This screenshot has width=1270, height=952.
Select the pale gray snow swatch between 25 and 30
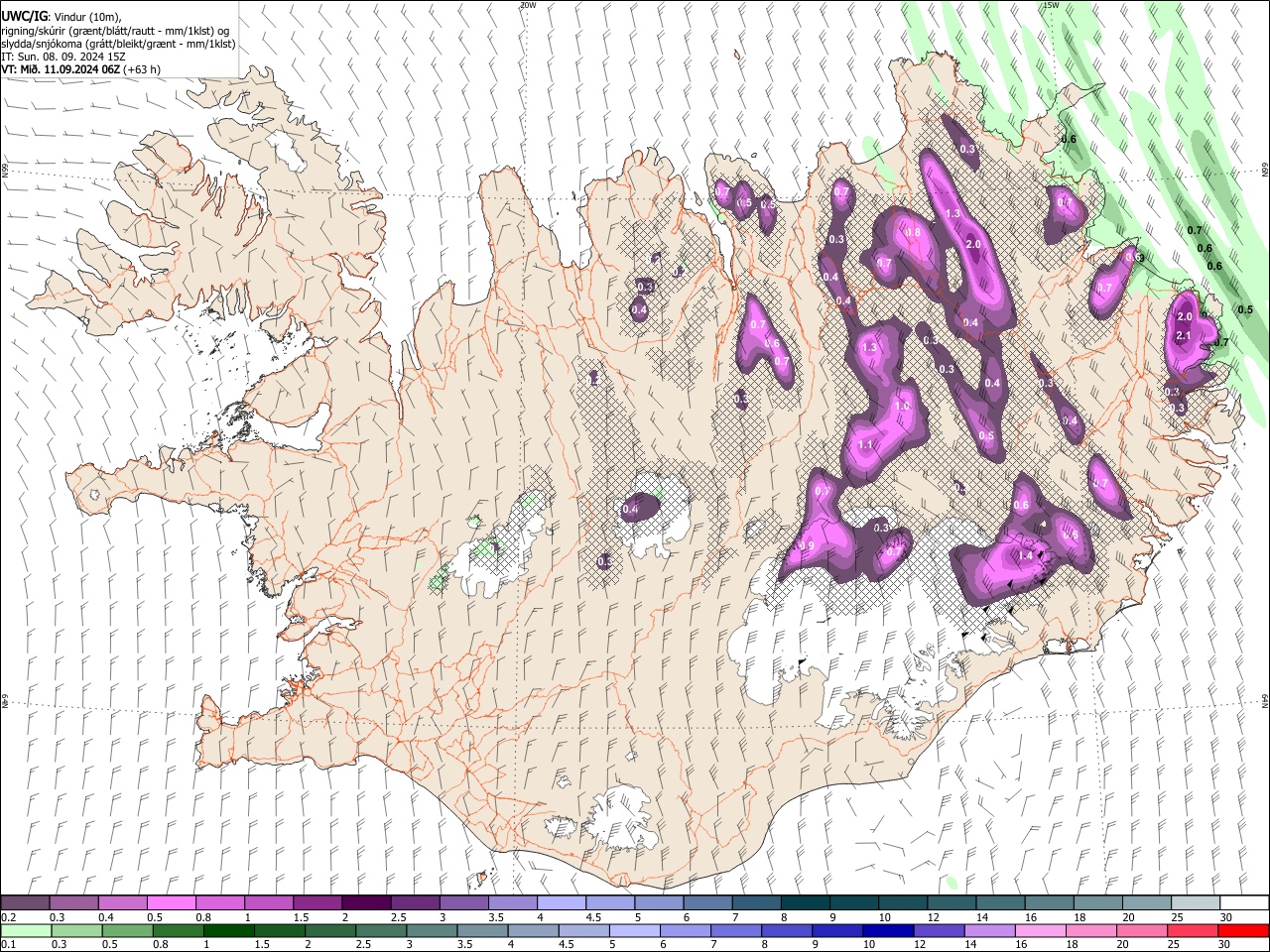pos(1195,903)
